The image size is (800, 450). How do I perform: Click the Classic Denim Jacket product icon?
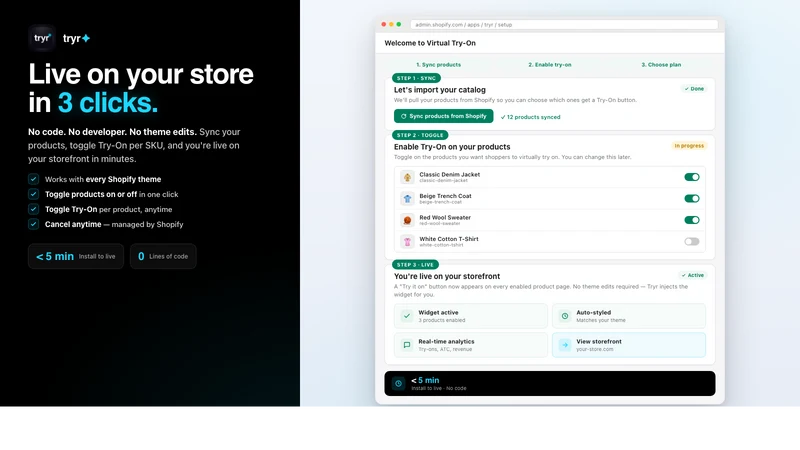click(x=407, y=177)
